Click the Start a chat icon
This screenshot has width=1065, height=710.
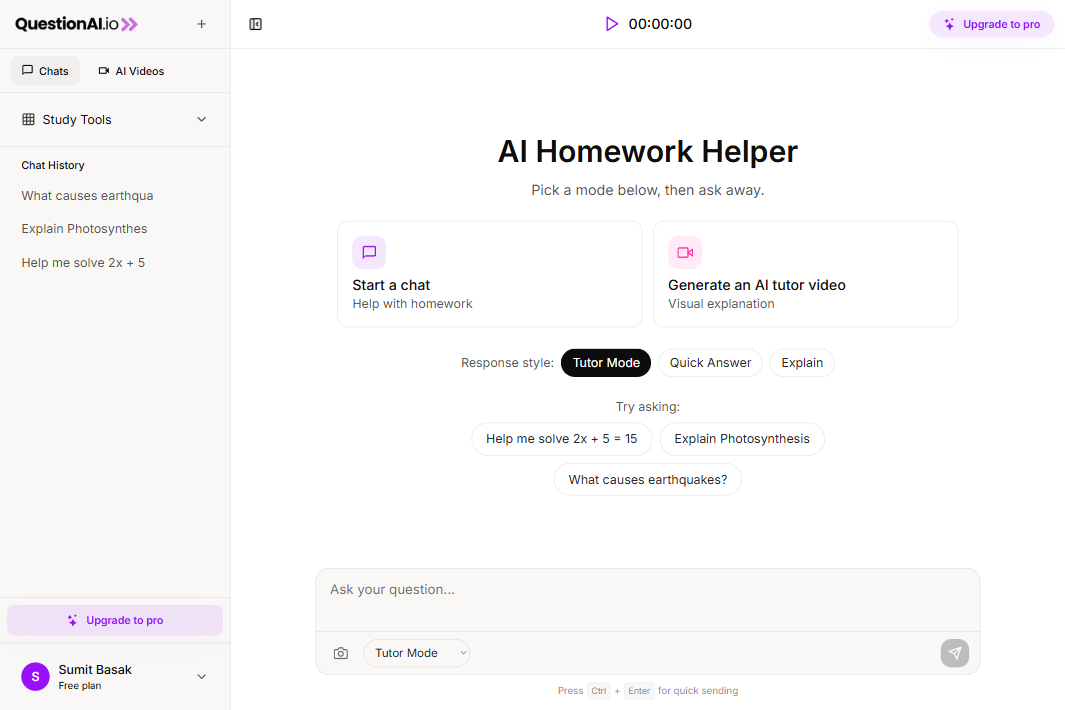coord(369,253)
